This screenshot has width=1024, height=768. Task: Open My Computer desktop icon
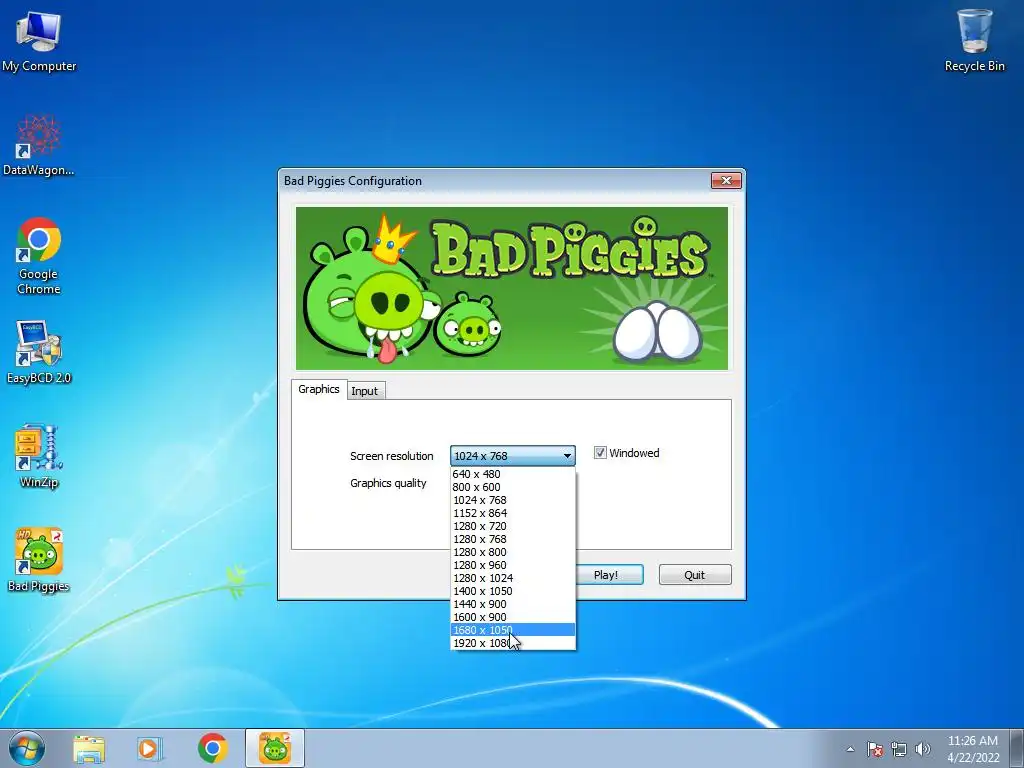click(39, 40)
